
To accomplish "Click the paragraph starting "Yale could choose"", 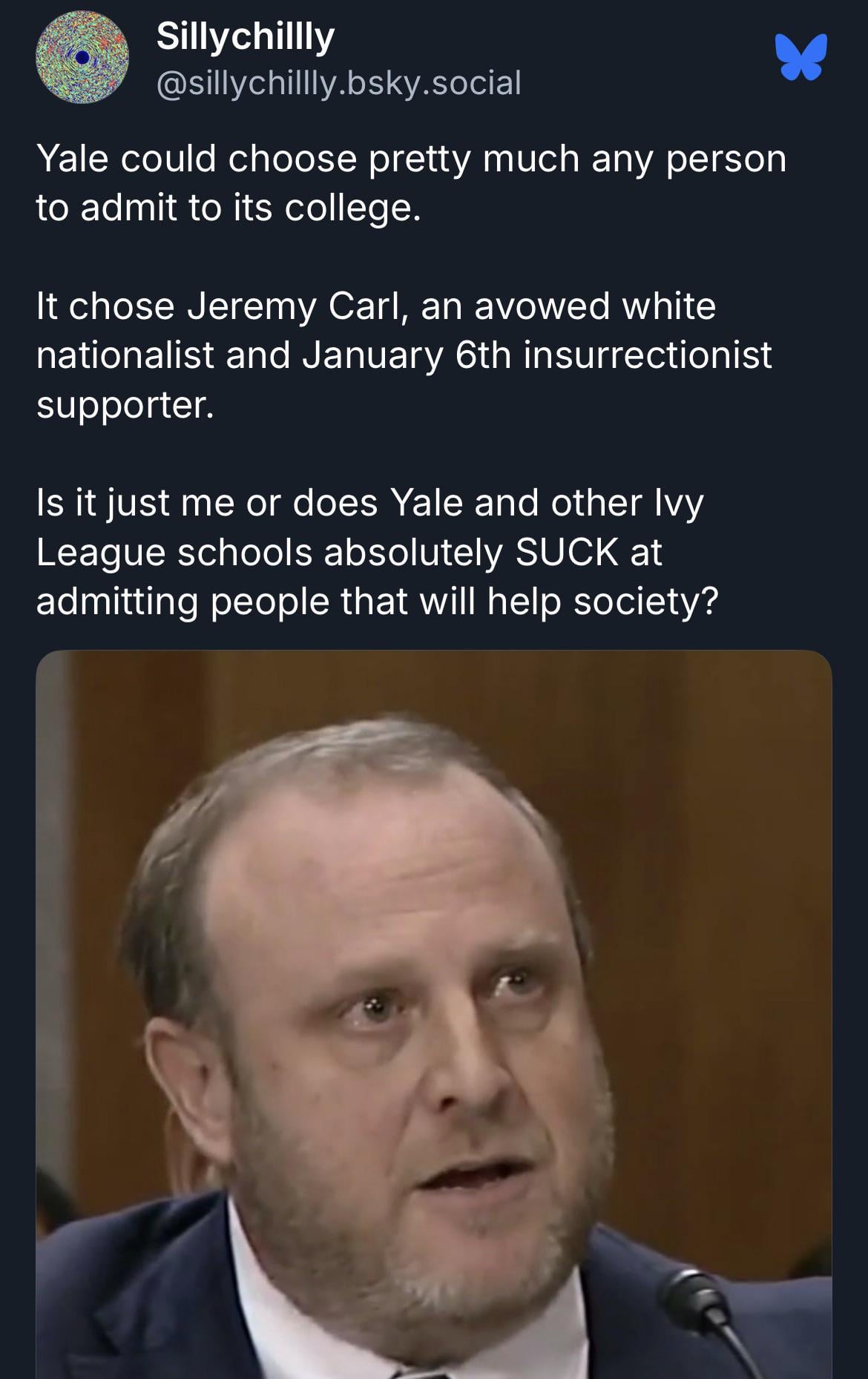I will pos(410,182).
